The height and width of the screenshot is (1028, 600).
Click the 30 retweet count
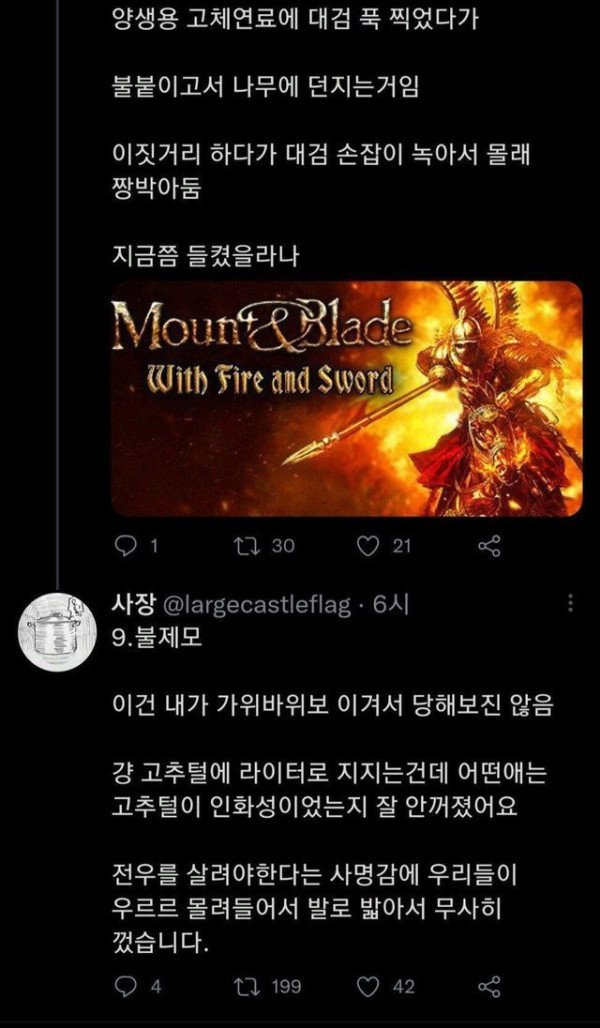pos(283,546)
